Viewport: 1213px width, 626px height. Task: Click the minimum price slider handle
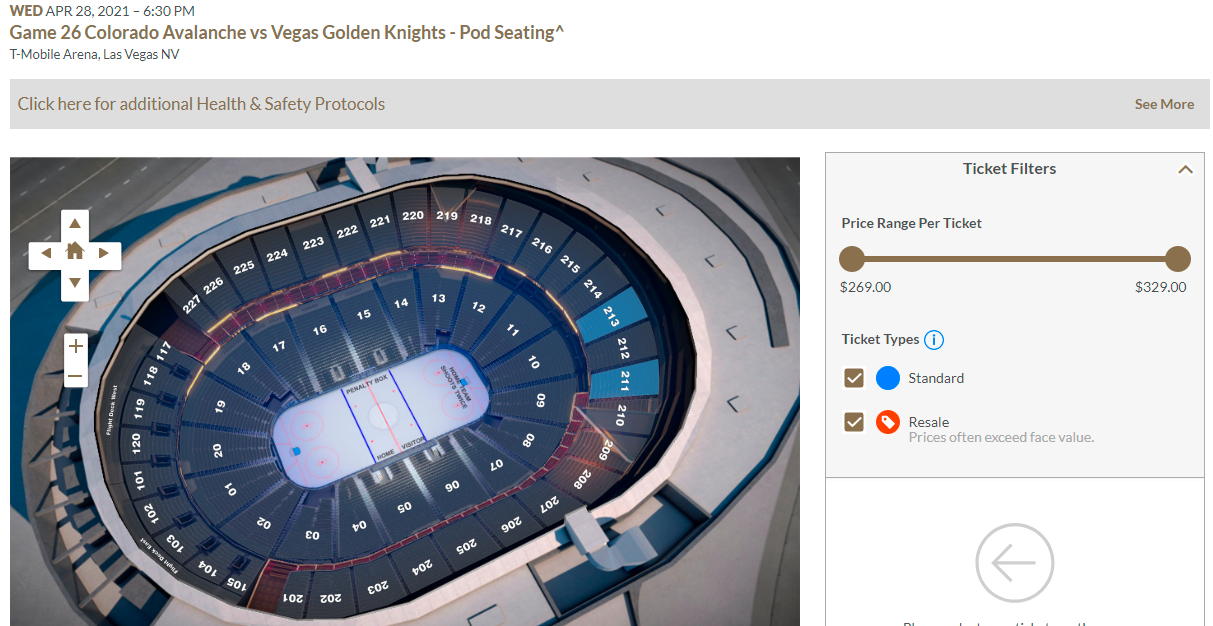852,259
